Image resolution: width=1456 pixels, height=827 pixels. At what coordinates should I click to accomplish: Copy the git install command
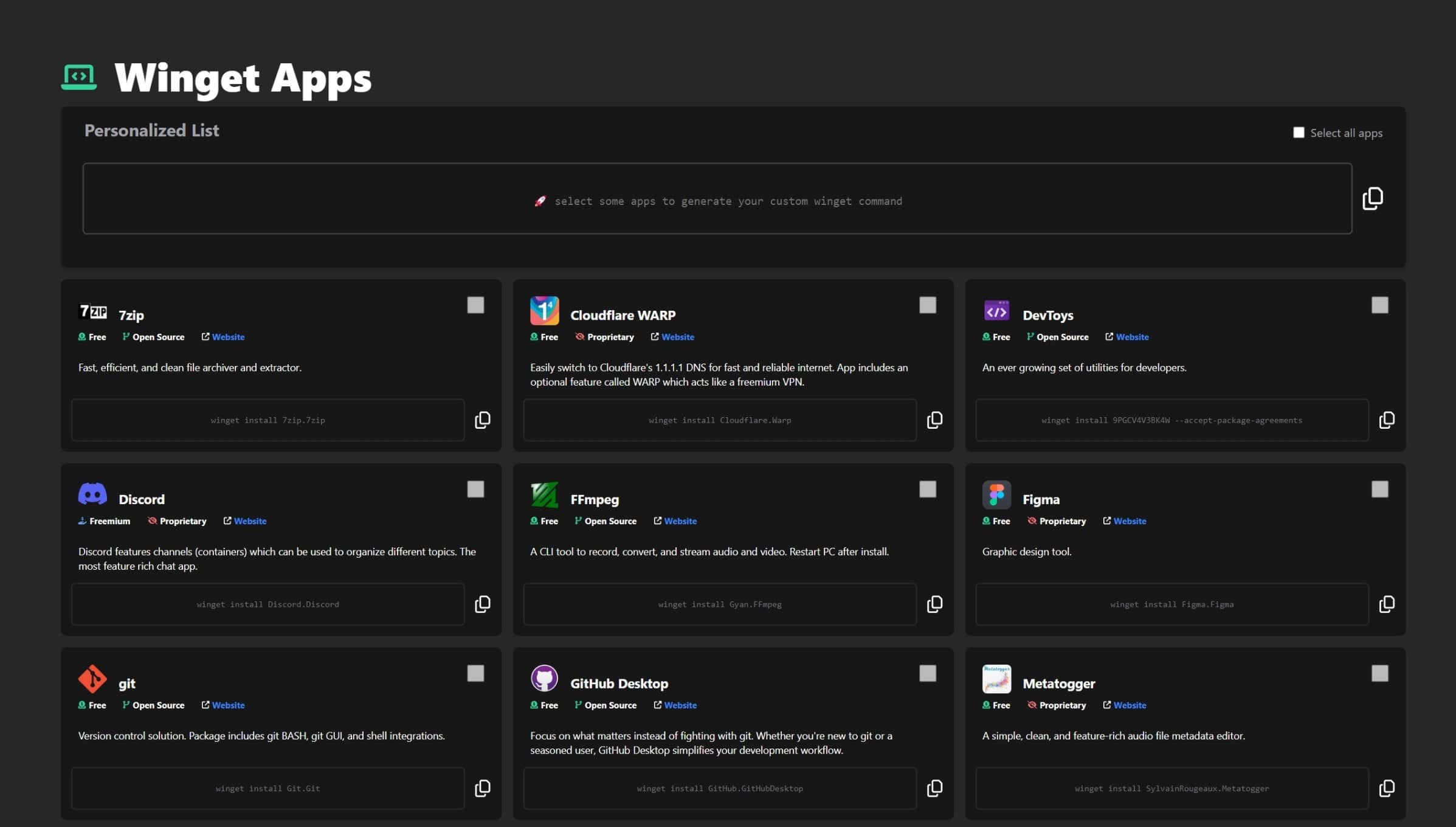(483, 789)
